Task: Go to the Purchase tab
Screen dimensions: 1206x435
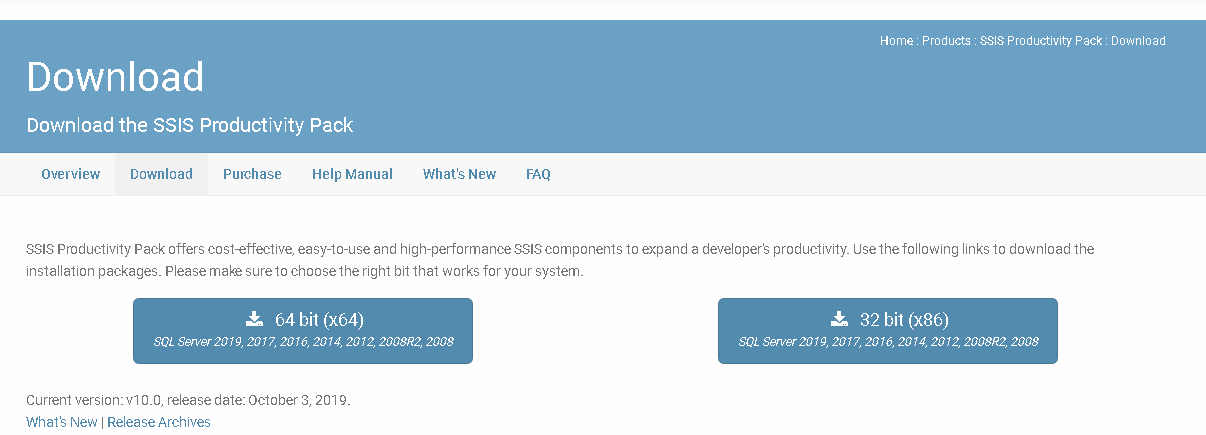Action: click(x=252, y=174)
